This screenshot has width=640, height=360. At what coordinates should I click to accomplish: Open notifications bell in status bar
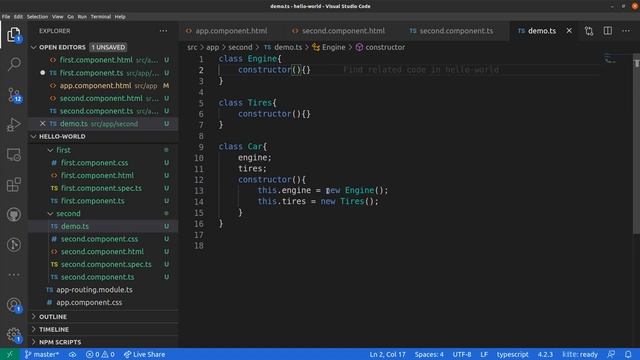(628, 354)
